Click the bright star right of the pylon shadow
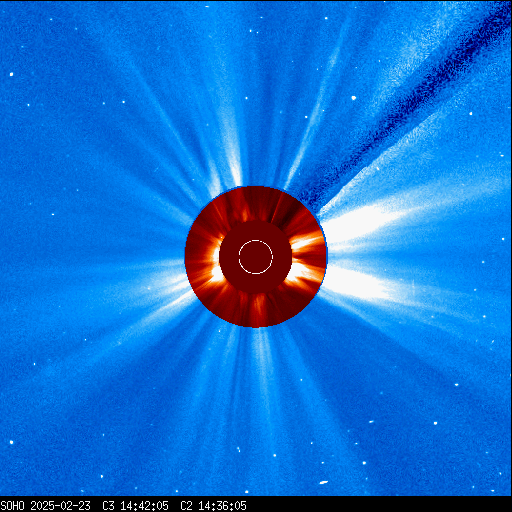512x512 pixels. [x=353, y=98]
